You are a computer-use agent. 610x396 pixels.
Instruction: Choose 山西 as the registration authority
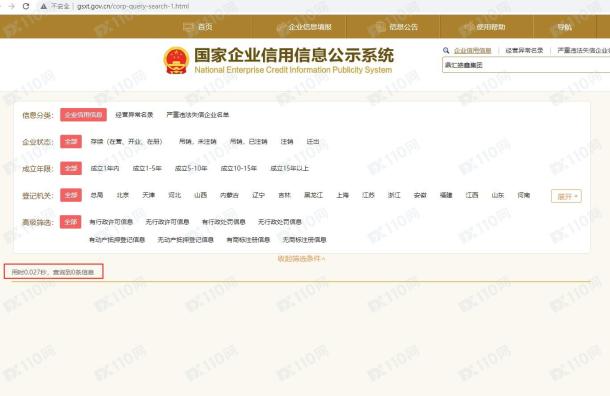pyautogui.click(x=200, y=195)
